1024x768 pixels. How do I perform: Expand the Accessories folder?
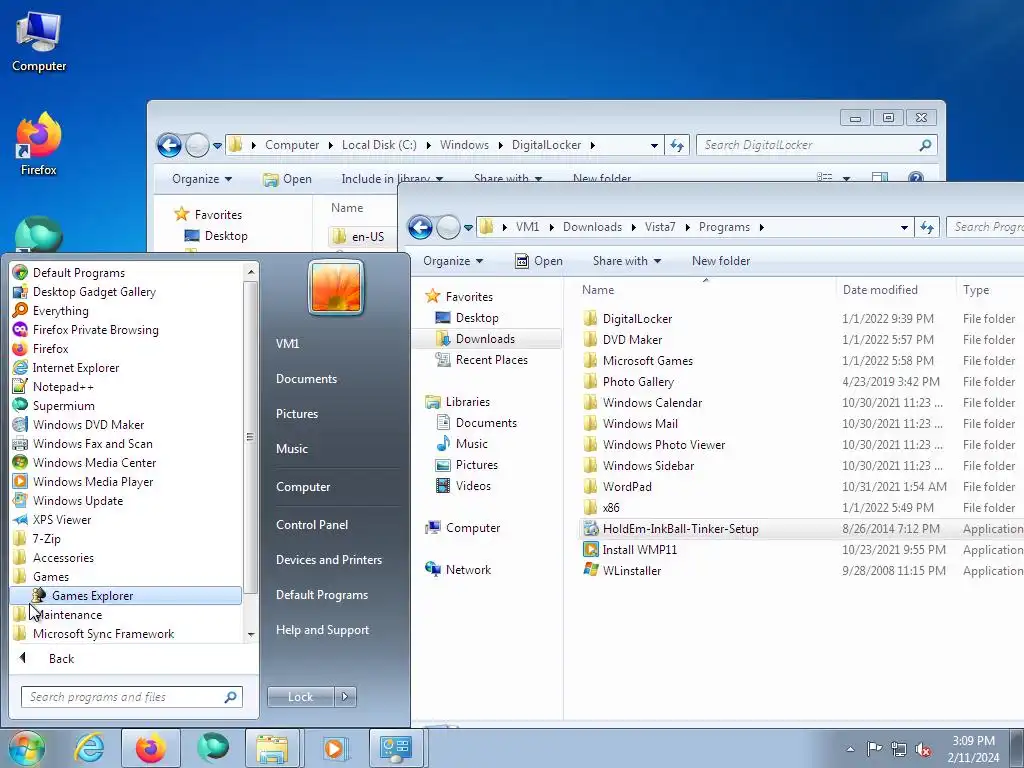(63, 556)
